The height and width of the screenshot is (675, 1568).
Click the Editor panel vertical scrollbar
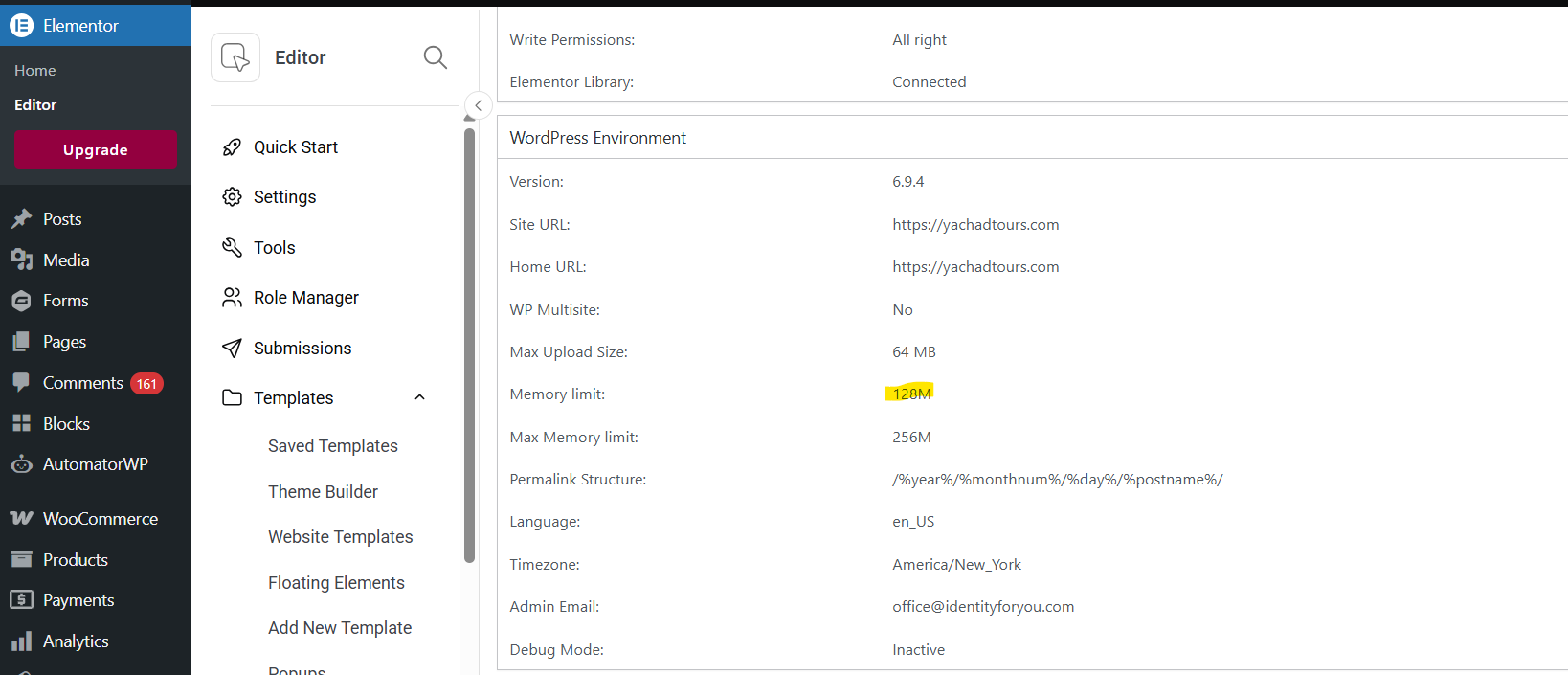pos(469,345)
